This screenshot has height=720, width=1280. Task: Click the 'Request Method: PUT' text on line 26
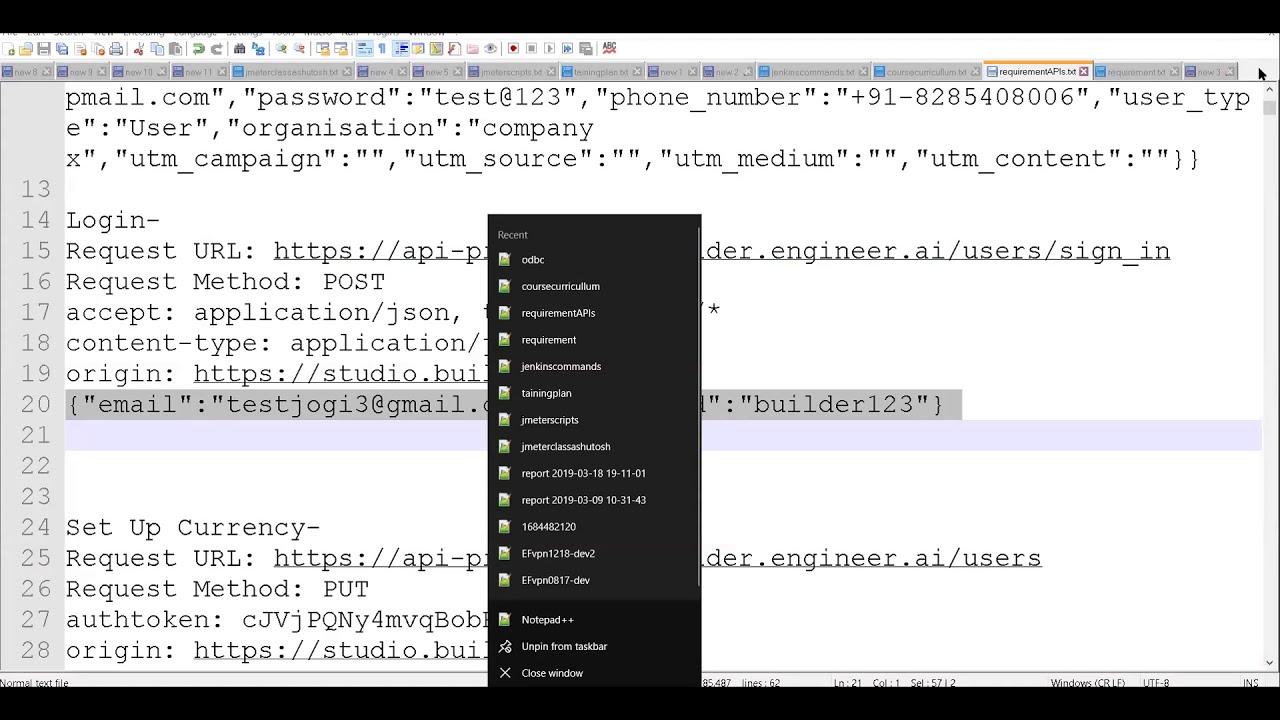point(217,589)
